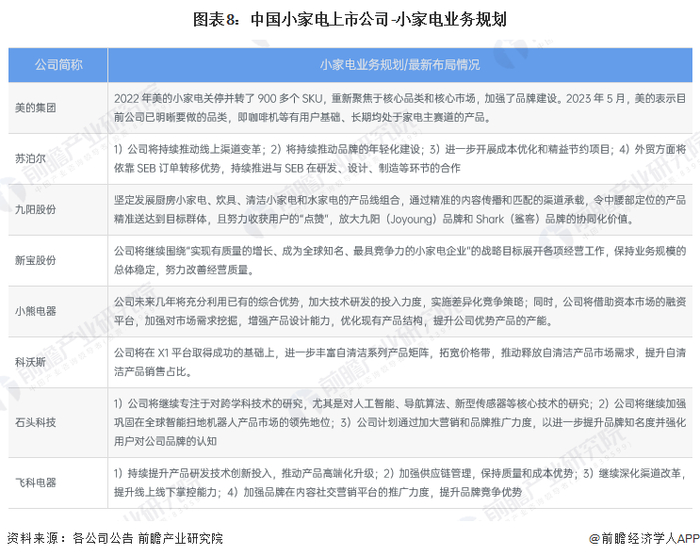Viewport: 700px width, 558px height.
Task: Click the chart title 图表8 heading
Action: [350, 20]
